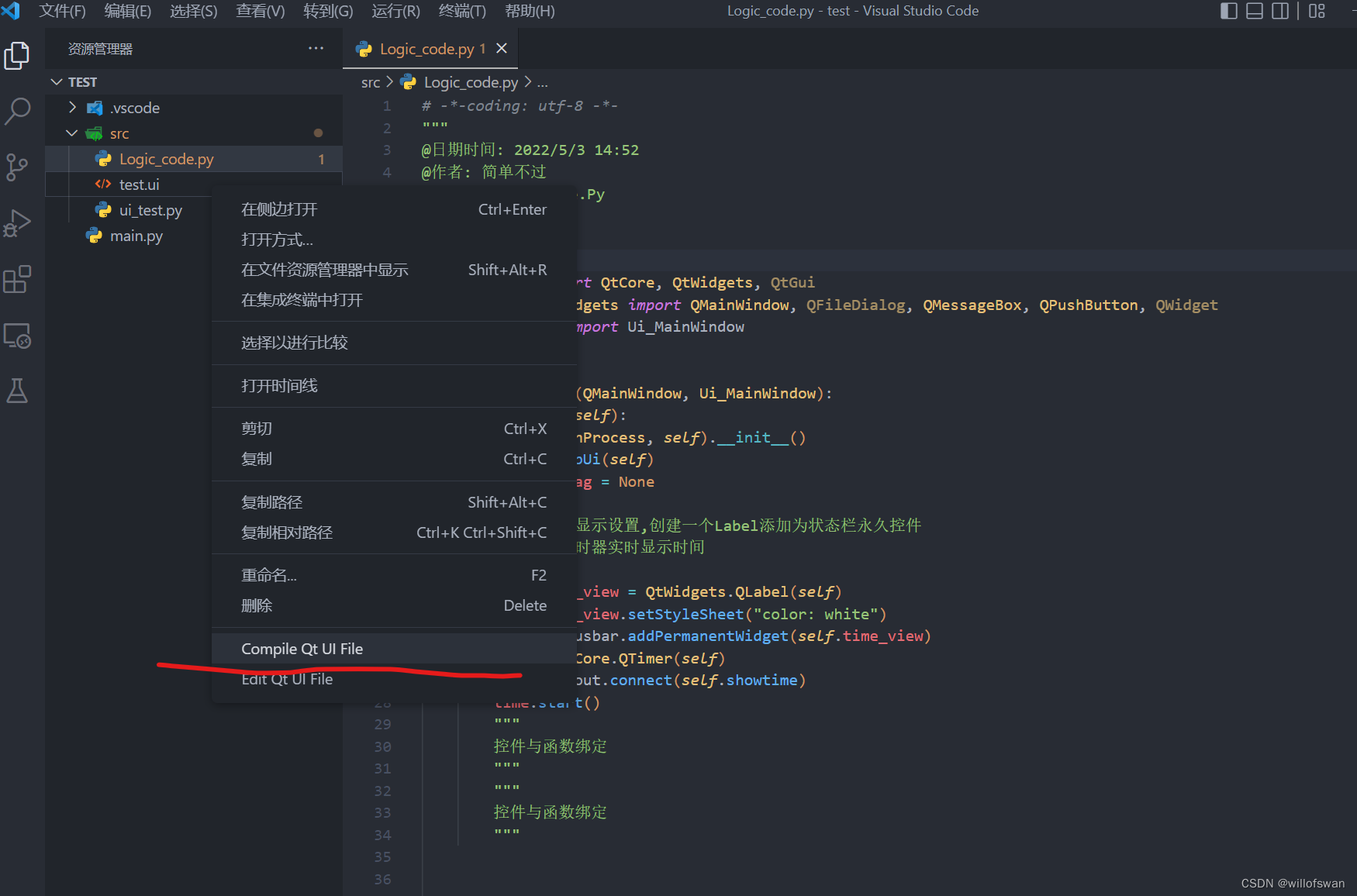Click the 资源管理器 panel title
Screen dimensions: 1357x896
pos(100,49)
